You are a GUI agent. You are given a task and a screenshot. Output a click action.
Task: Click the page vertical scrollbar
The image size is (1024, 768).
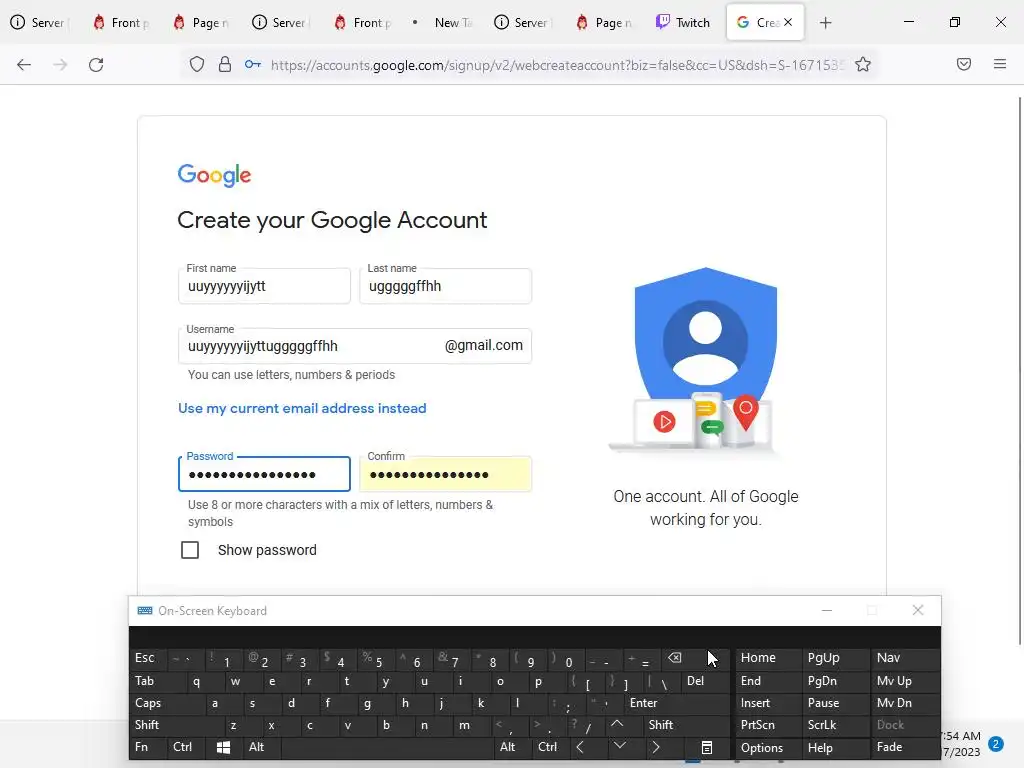tap(1020, 370)
